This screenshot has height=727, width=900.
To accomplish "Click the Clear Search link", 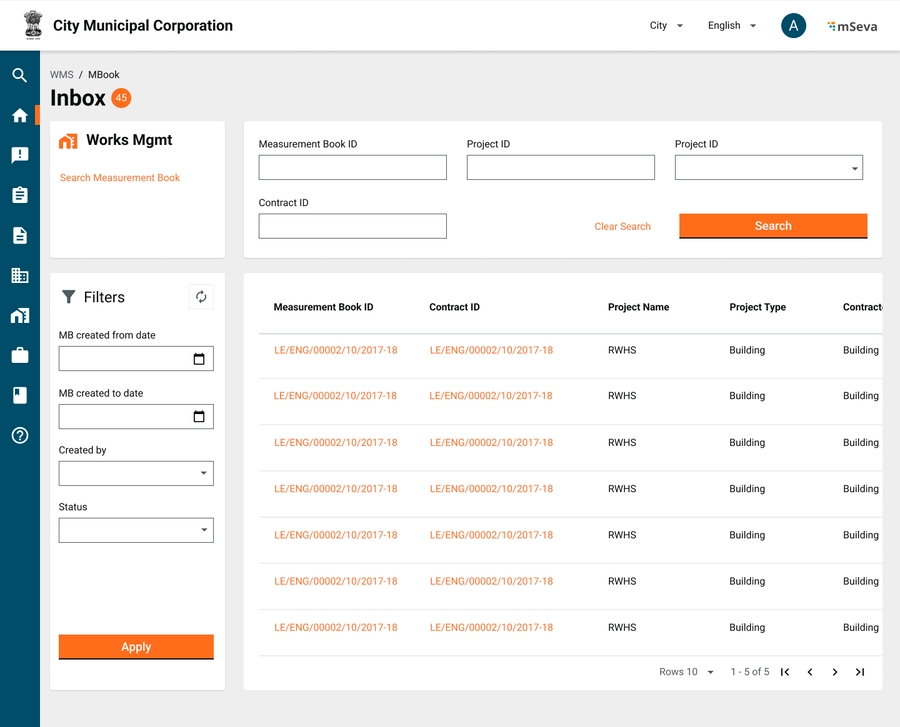I will (x=622, y=227).
